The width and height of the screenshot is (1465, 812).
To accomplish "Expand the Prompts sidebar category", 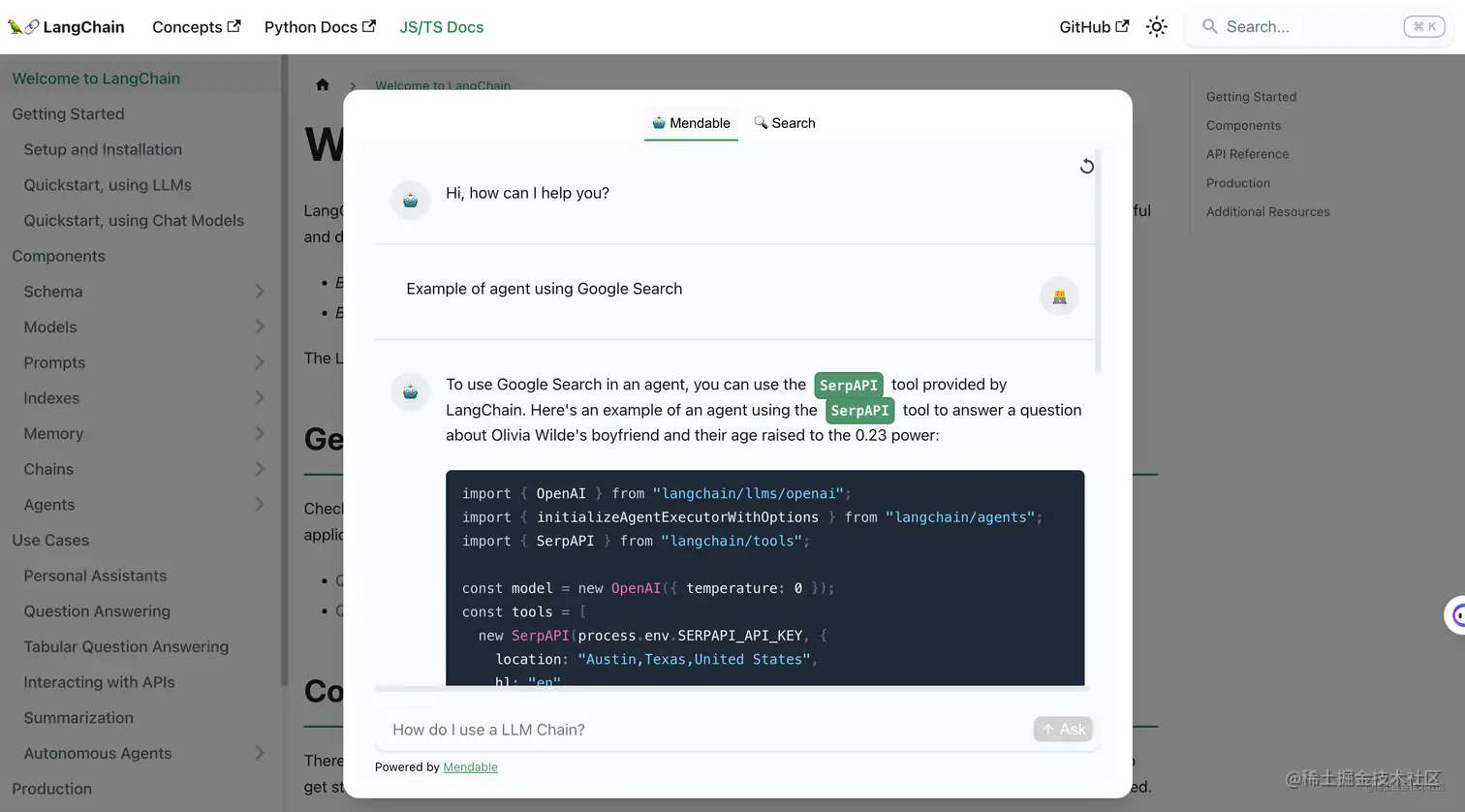I will click(x=259, y=362).
